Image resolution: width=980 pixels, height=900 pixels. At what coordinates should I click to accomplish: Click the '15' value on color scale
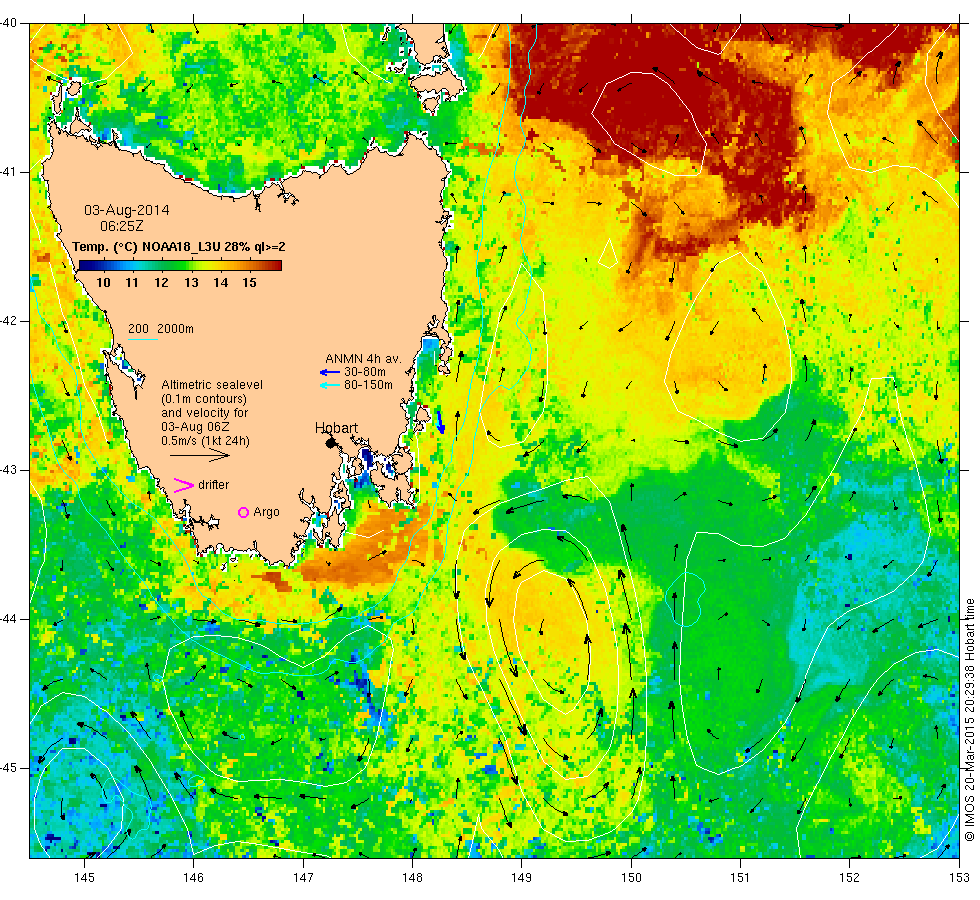point(249,283)
